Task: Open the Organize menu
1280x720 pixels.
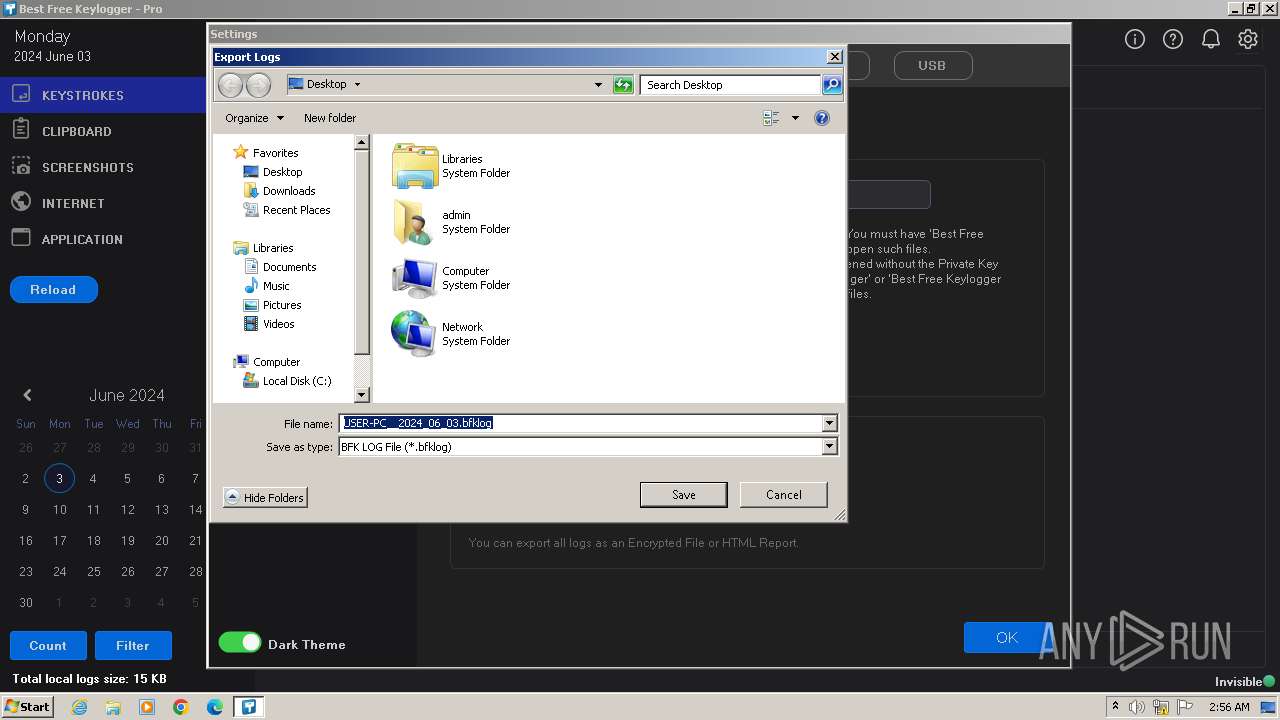Action: click(x=254, y=118)
